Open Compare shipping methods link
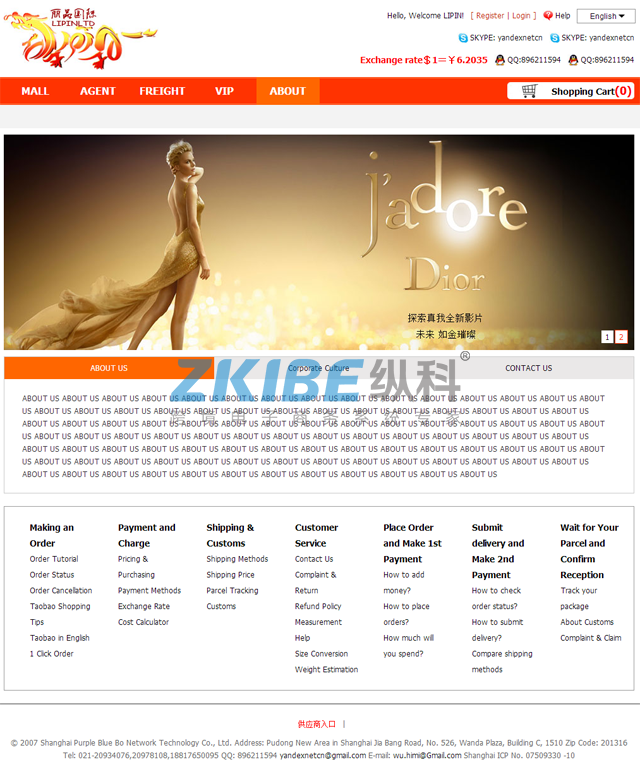Image resolution: width=640 pixels, height=774 pixels. coord(502,661)
